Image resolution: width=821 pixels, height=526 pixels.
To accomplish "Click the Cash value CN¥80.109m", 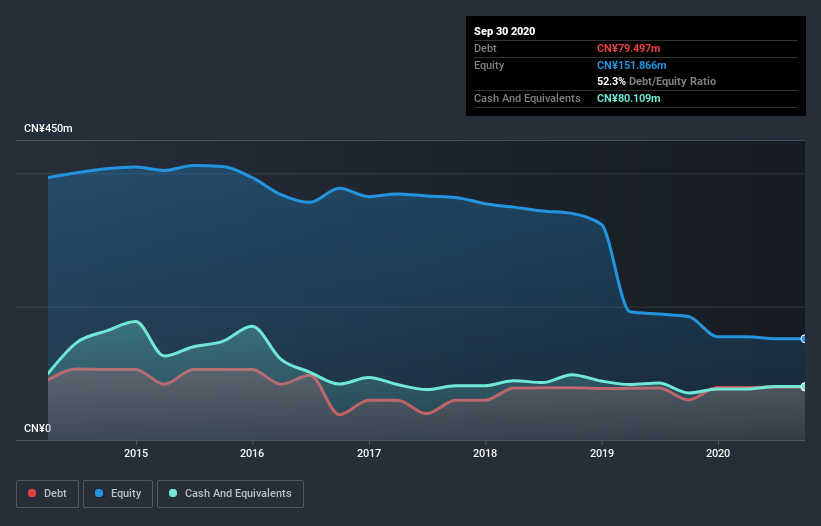I will tap(628, 98).
